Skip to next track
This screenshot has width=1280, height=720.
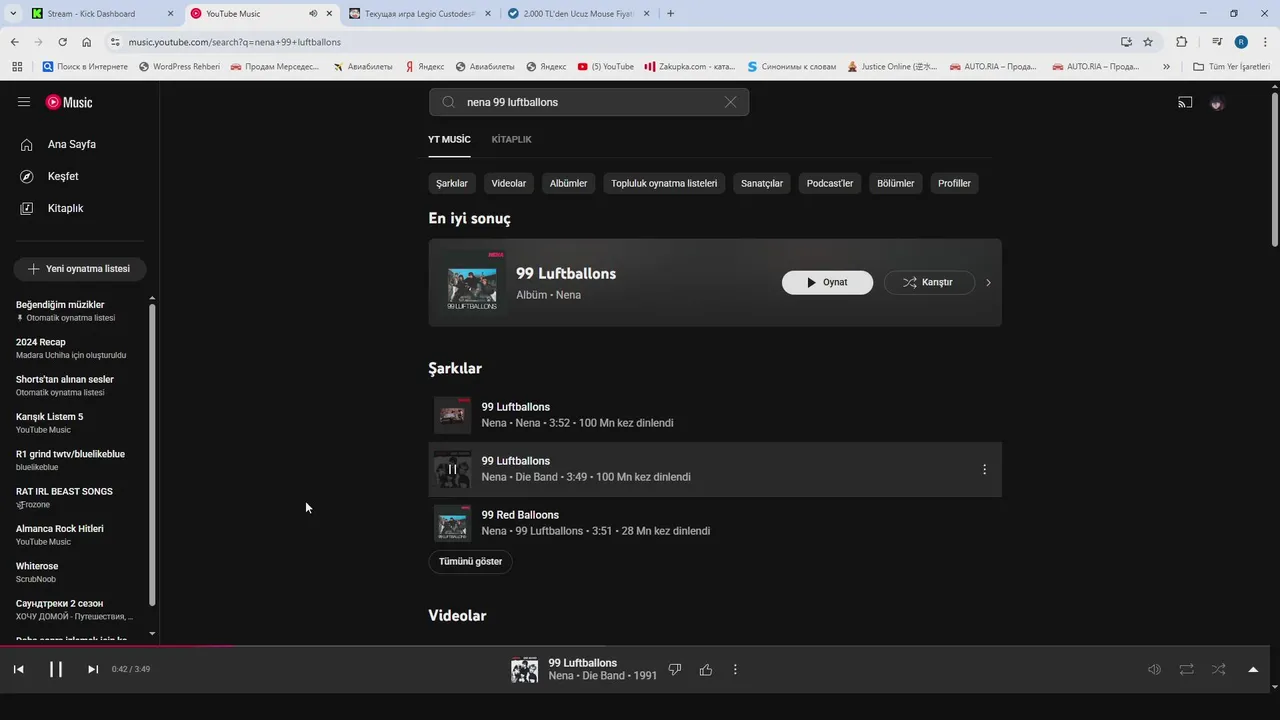pyautogui.click(x=93, y=669)
